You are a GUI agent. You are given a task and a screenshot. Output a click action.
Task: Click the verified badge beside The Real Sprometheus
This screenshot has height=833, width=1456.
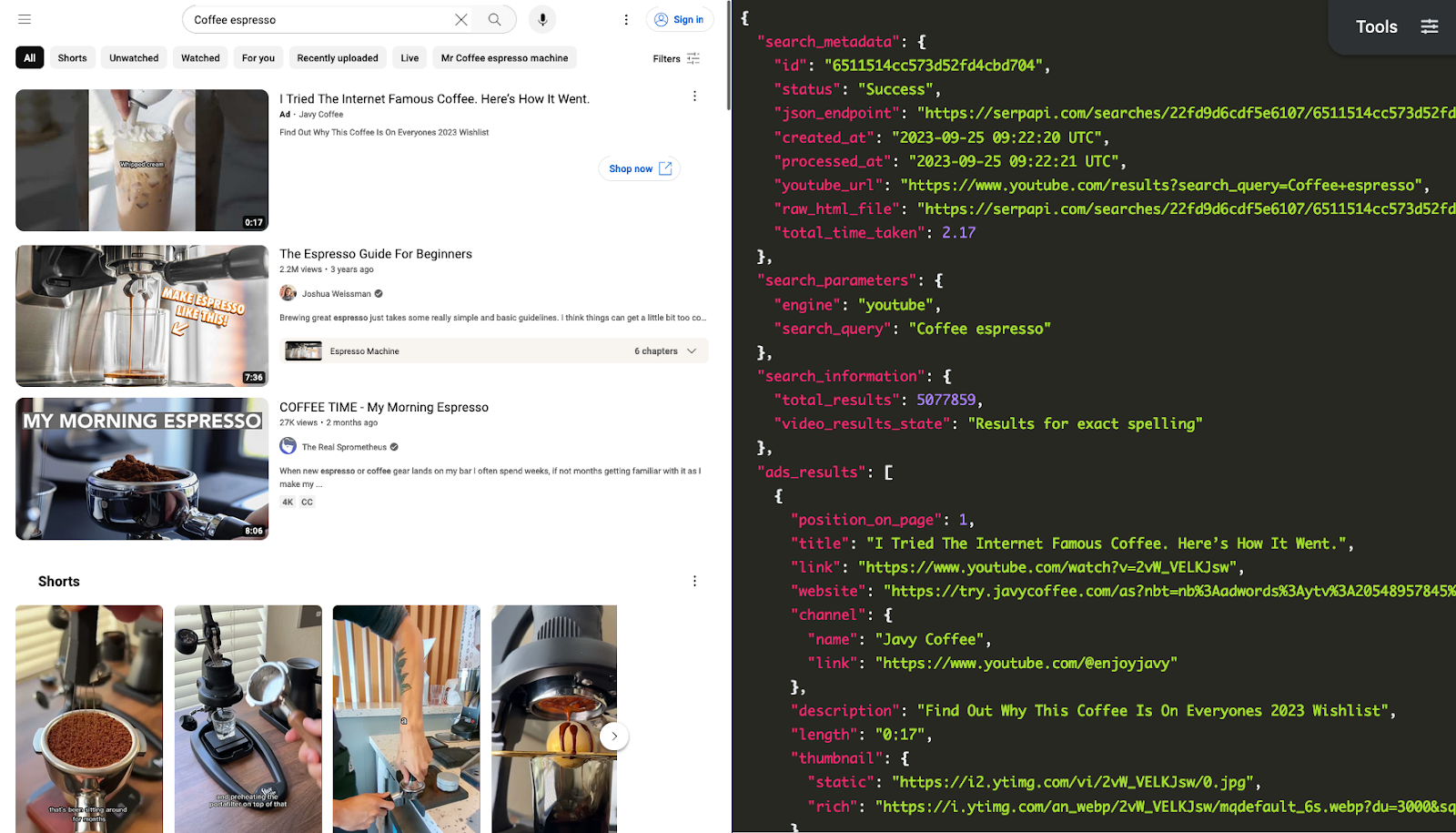(x=394, y=447)
